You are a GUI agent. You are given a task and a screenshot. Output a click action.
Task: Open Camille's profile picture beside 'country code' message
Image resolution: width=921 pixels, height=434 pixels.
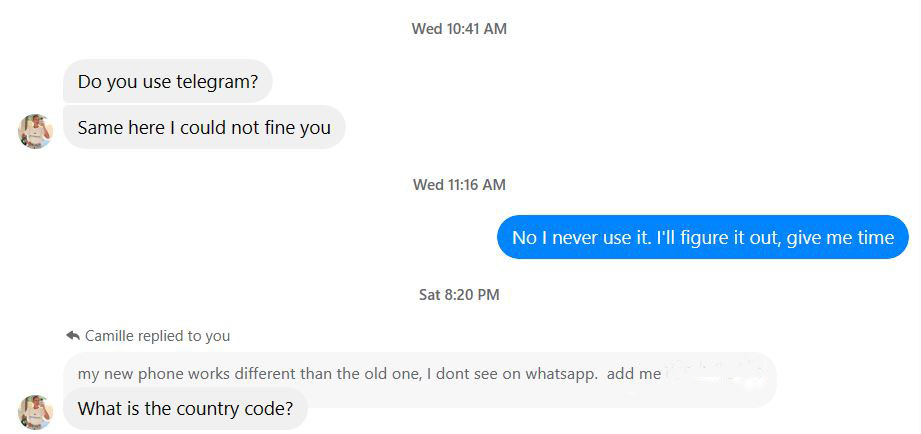point(35,412)
